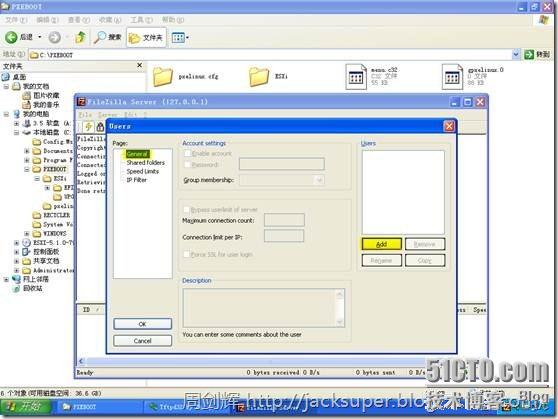The image size is (558, 419).
Task: Click the lock icon in FileZilla toolbar
Action: [x=100, y=126]
